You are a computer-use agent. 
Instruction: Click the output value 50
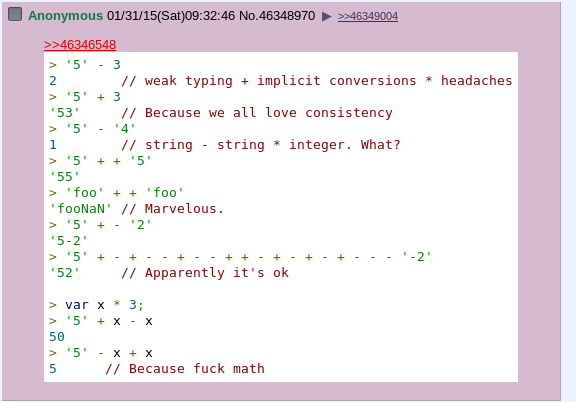57,337
